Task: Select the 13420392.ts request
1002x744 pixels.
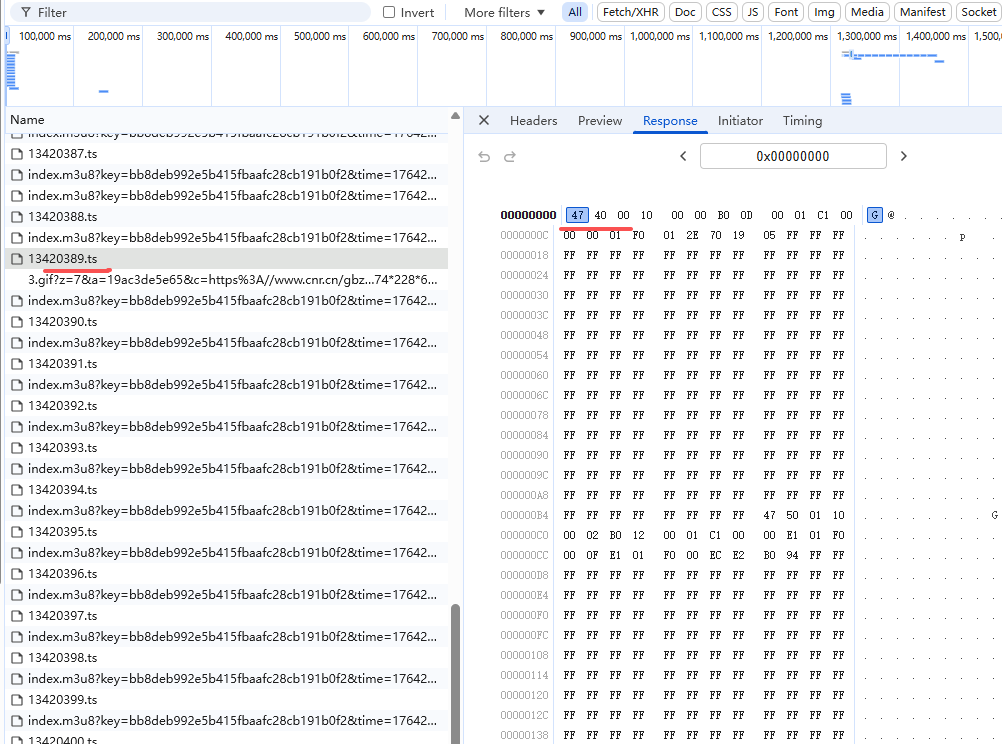Action: [63, 406]
